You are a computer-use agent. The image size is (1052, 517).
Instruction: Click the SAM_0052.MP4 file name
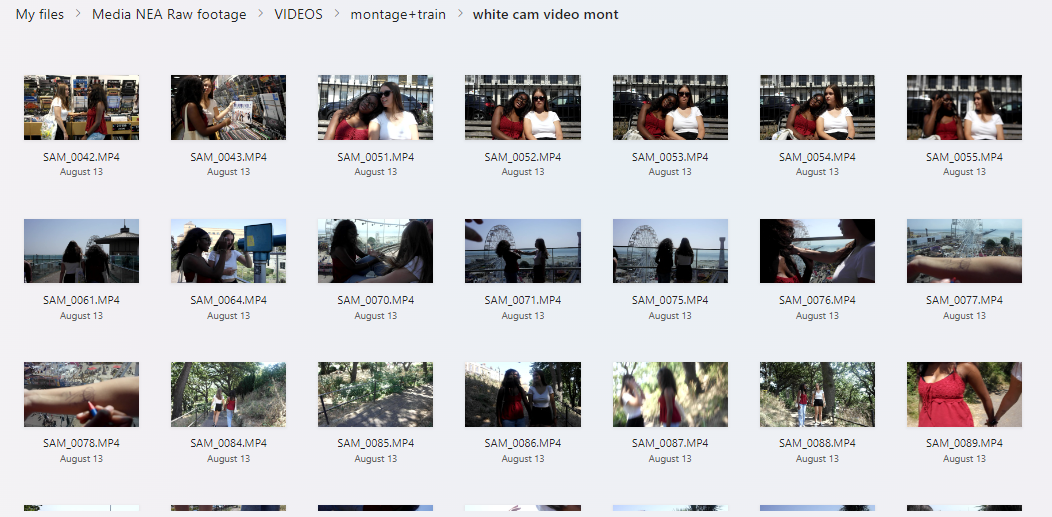(x=523, y=157)
